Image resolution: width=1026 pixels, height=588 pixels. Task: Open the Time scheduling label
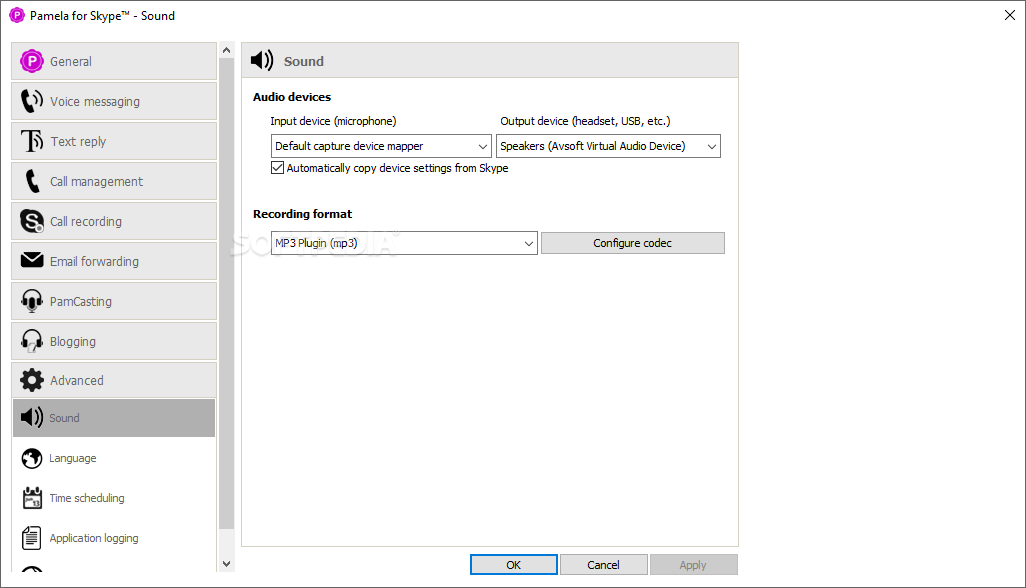(87, 498)
